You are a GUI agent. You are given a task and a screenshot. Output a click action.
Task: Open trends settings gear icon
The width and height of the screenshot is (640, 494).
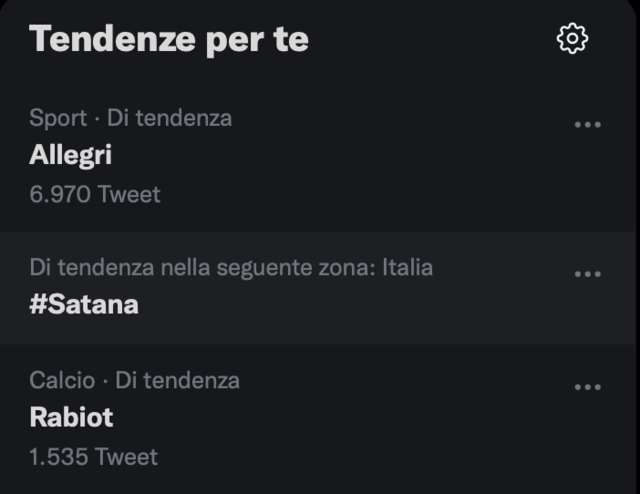[572, 38]
